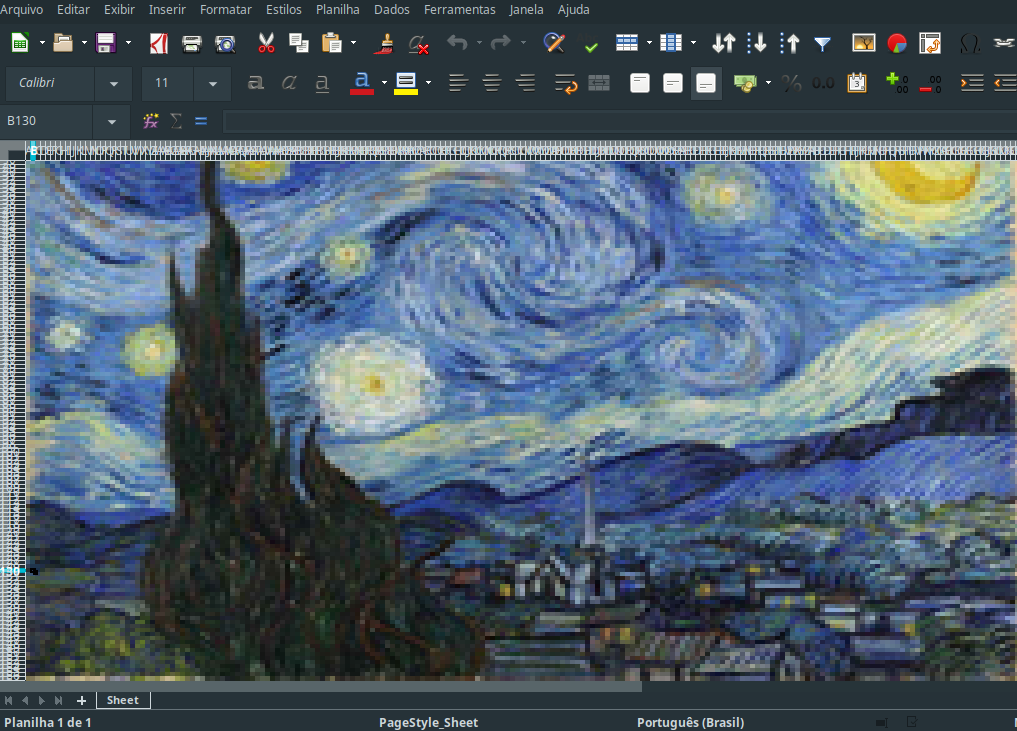This screenshot has width=1017, height=731.
Task: Align text left
Action: (459, 83)
